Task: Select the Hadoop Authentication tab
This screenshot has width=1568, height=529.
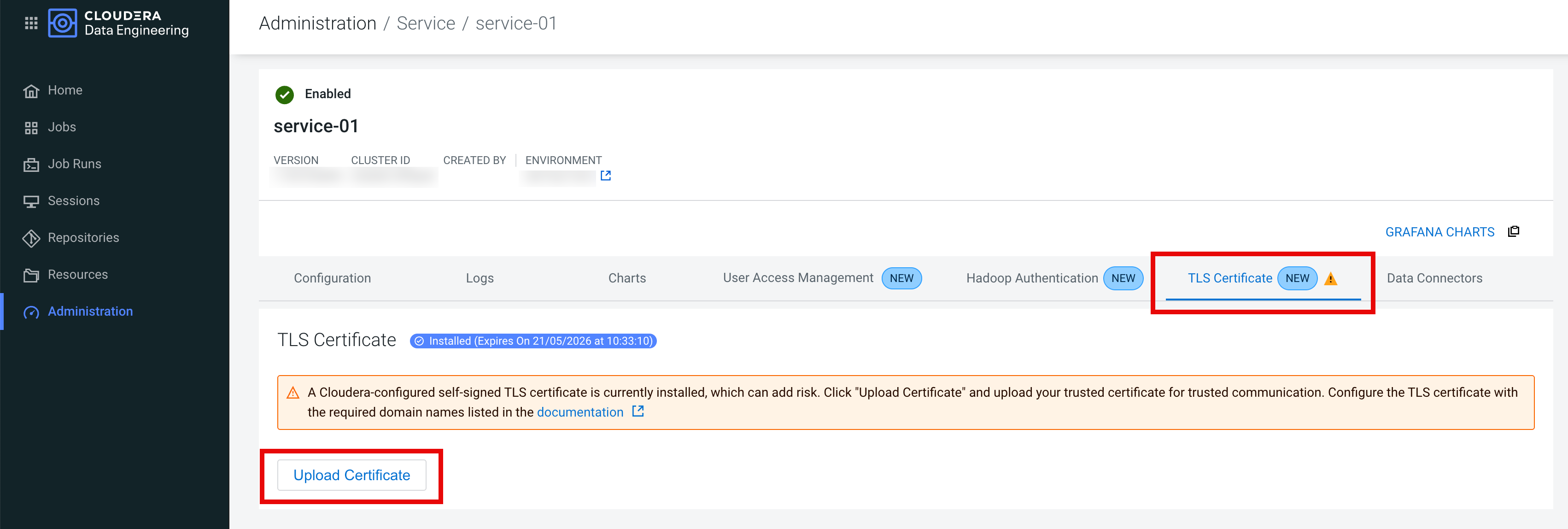Action: 1032,278
